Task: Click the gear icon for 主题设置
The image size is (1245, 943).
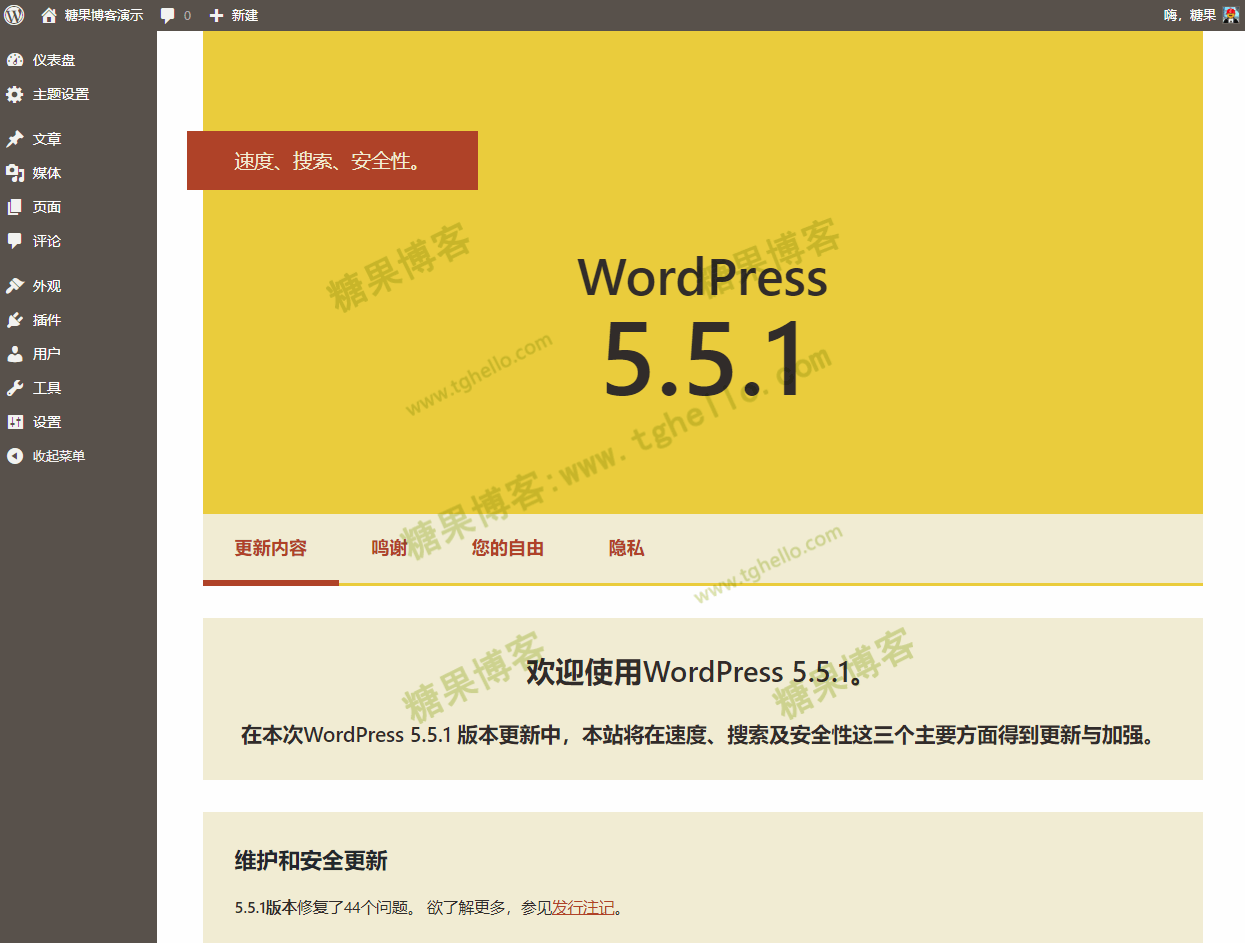Action: point(15,94)
